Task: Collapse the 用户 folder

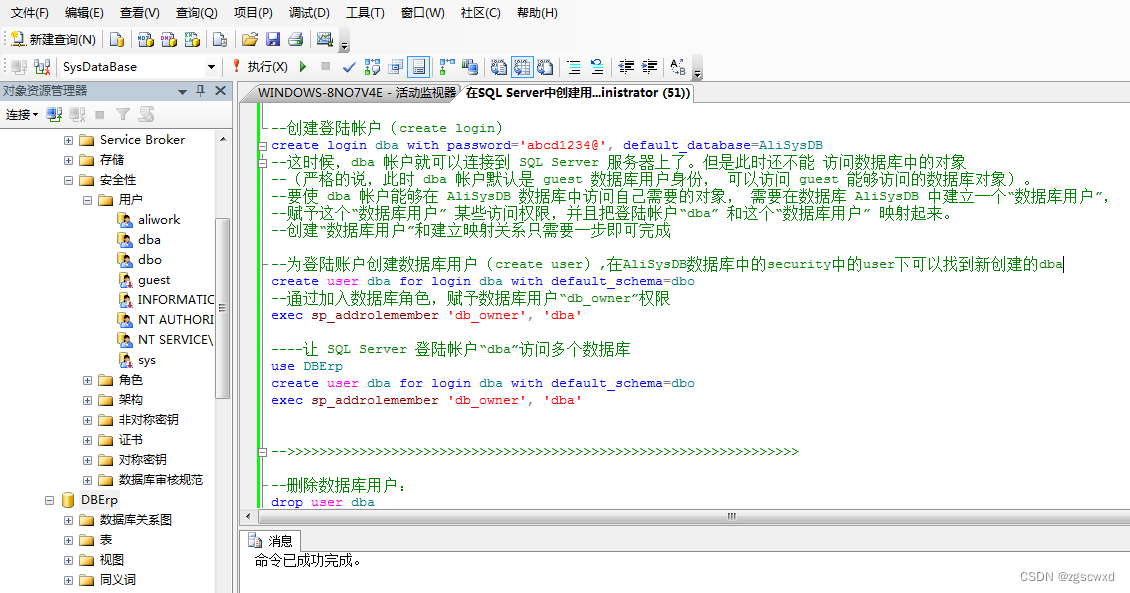Action: tap(87, 200)
